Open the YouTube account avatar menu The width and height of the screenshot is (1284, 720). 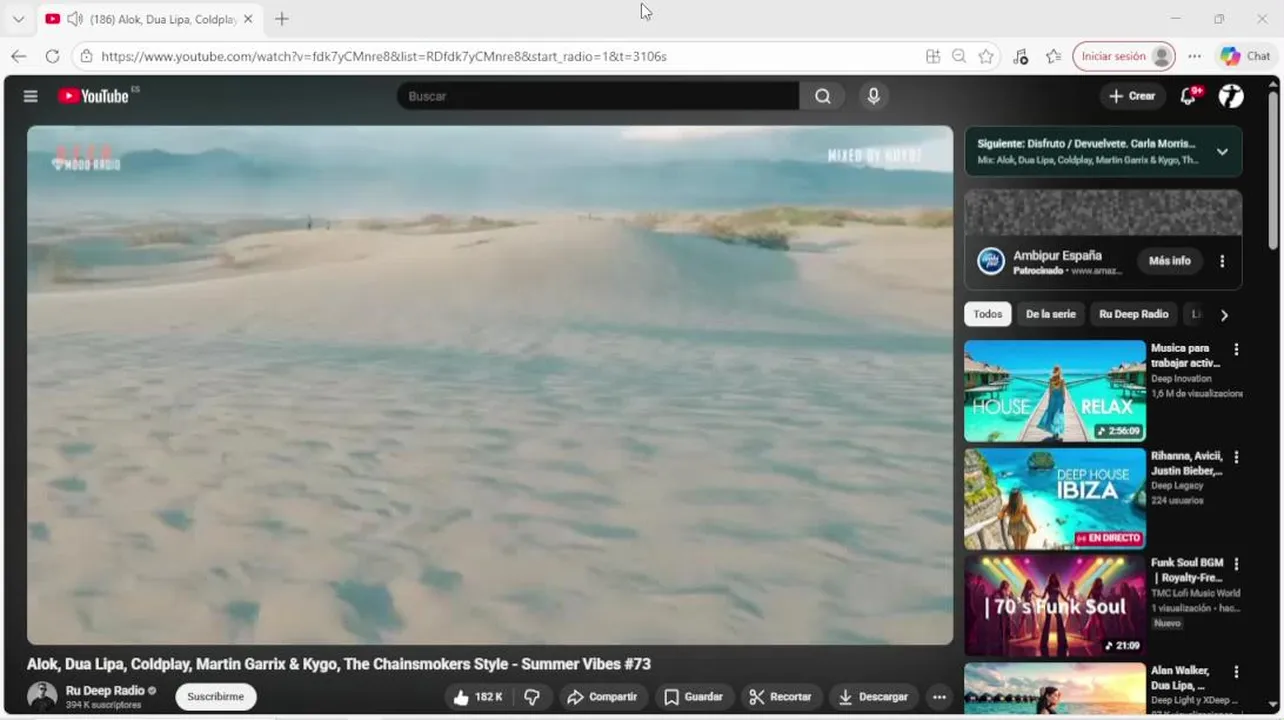click(x=1231, y=96)
